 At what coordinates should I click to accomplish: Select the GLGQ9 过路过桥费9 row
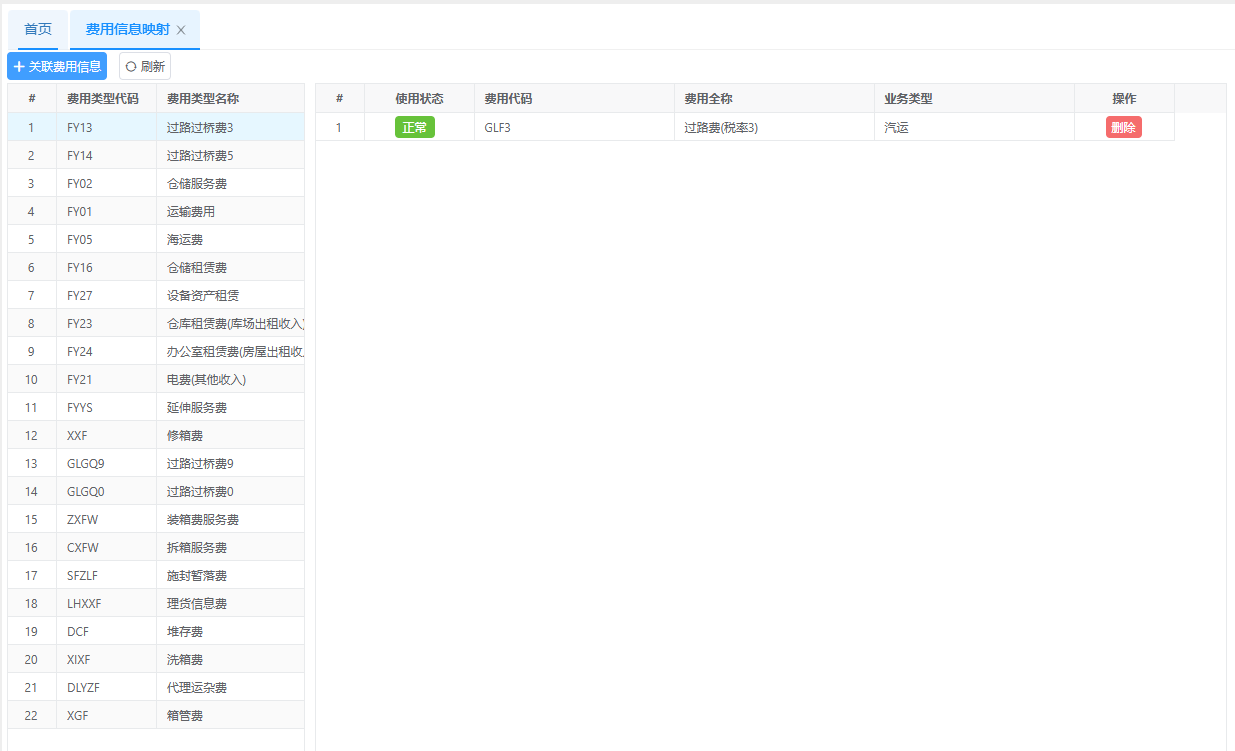pos(199,464)
